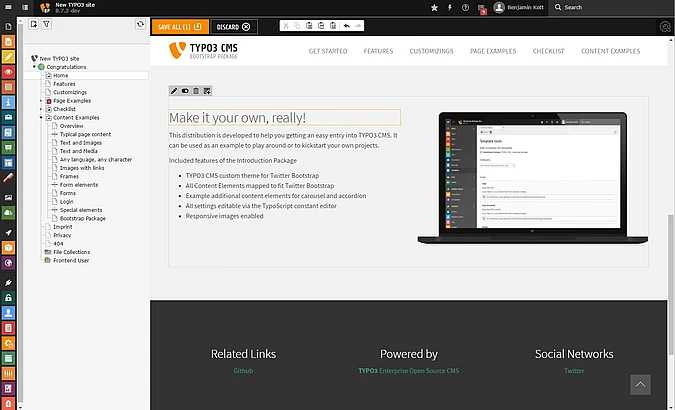The height and width of the screenshot is (410, 675).
Task: Click the pencil edit icon above the content element
Action: [x=174, y=91]
